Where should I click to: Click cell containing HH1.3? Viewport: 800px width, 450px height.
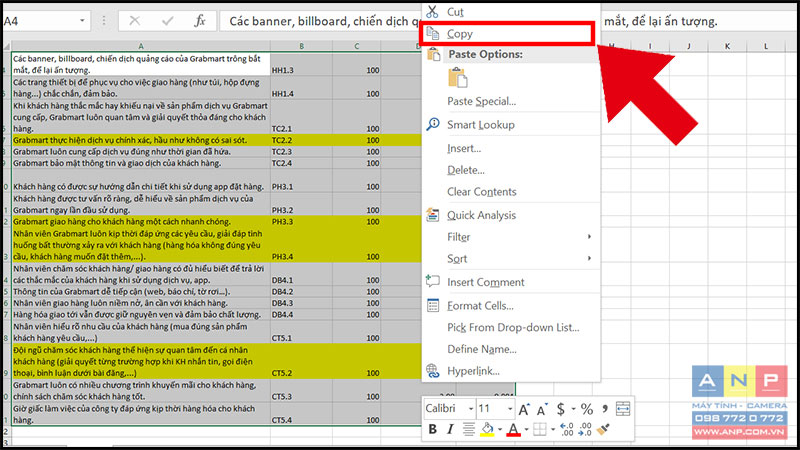coord(301,64)
